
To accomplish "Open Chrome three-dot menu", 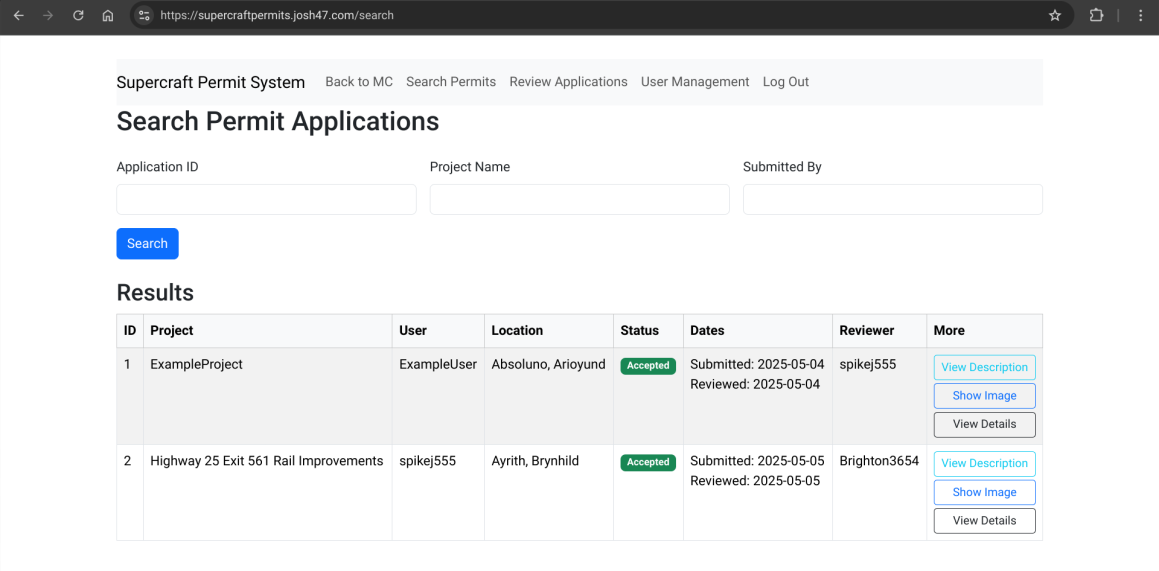I will click(x=1140, y=16).
